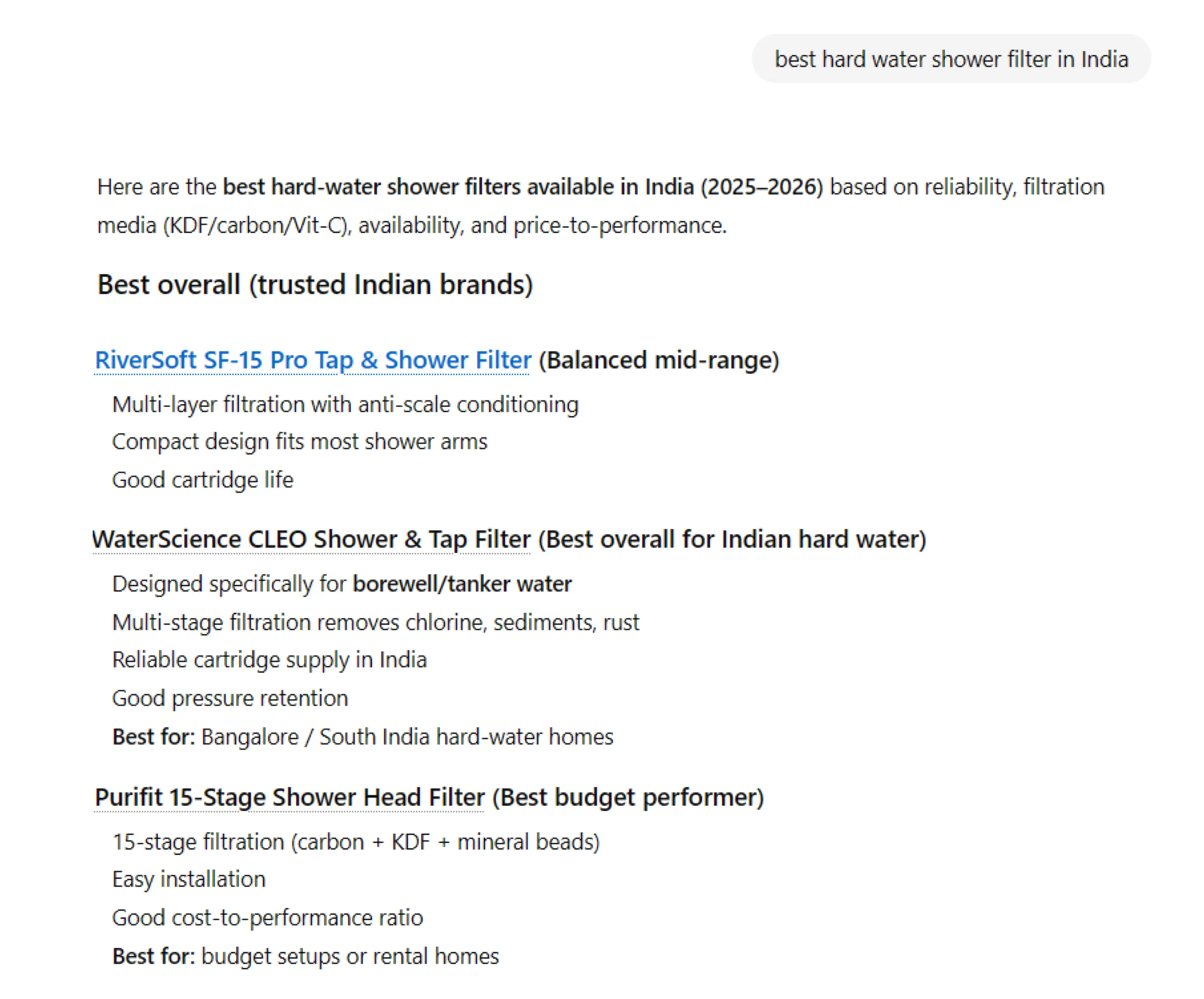Click the "Easy installation" line
The width and height of the screenshot is (1204, 999).
189,879
